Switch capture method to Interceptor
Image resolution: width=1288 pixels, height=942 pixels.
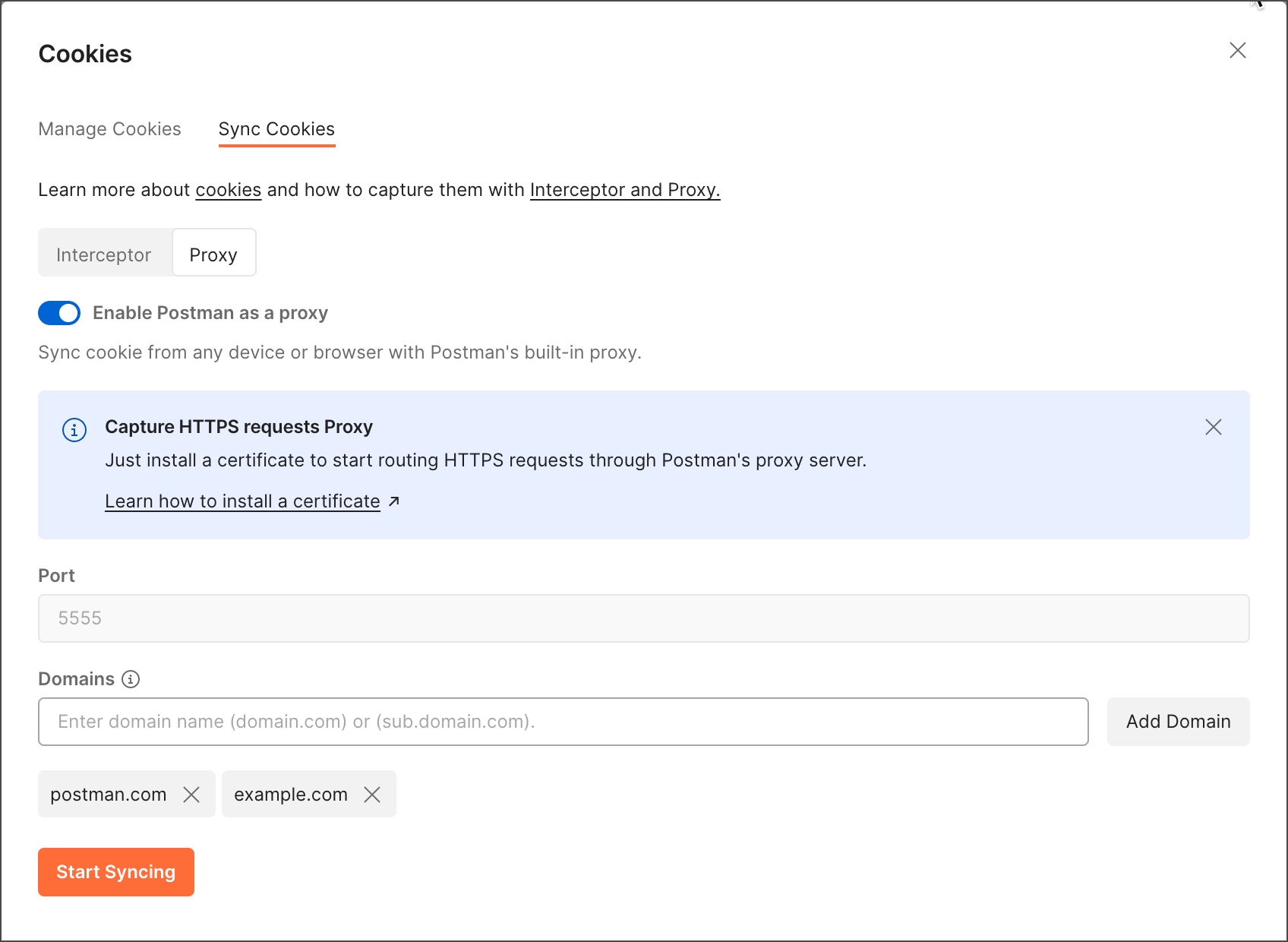104,254
